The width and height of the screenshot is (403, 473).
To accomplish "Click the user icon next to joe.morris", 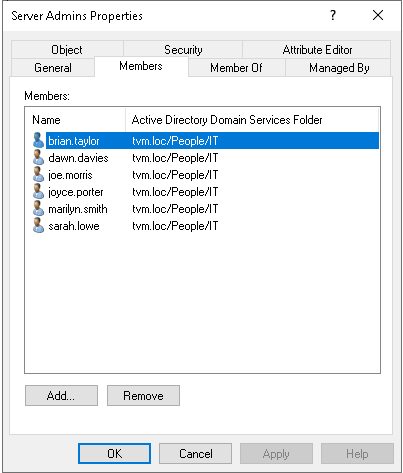I will (x=38, y=174).
